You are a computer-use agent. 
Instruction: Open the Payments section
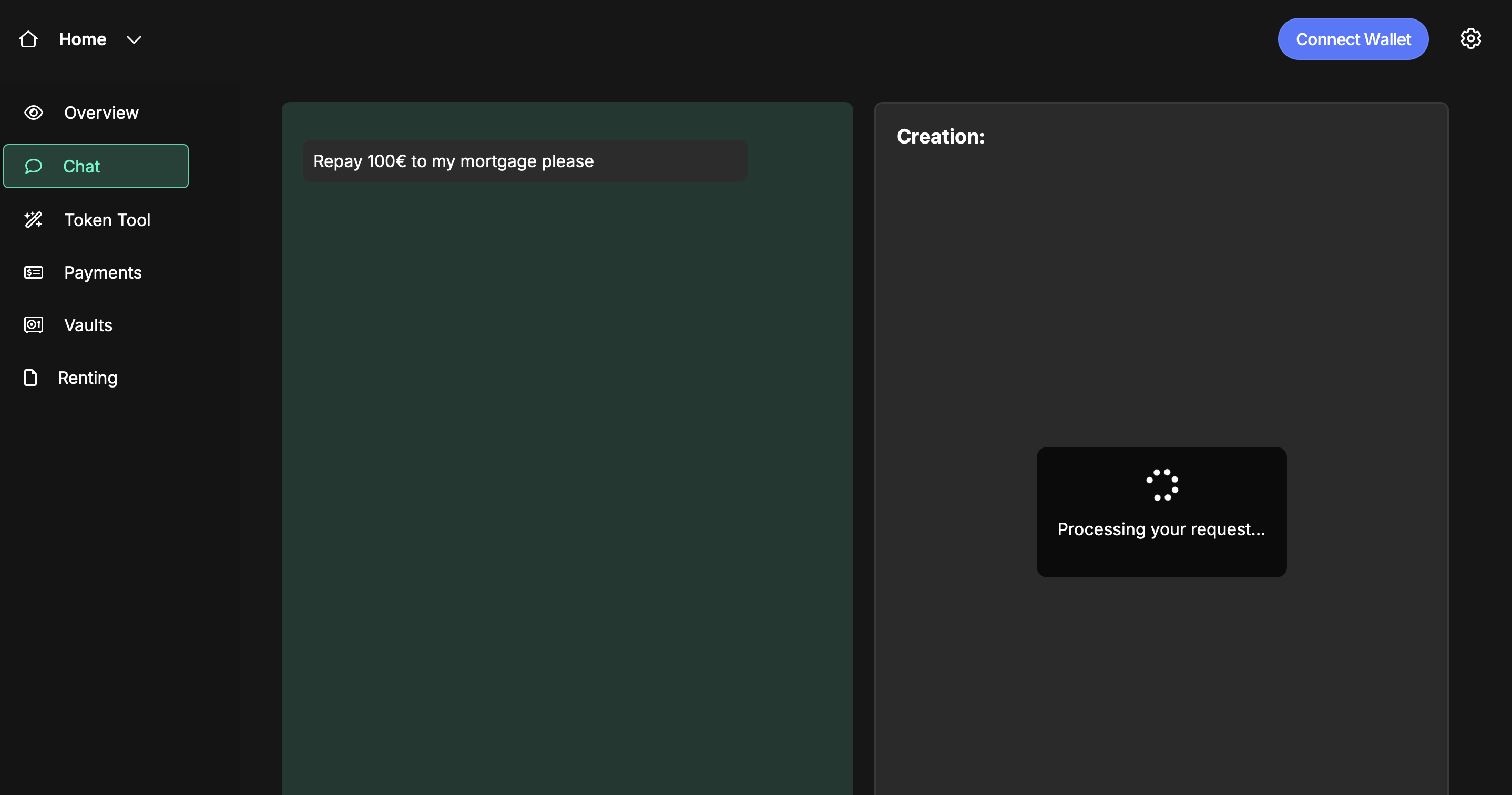click(103, 272)
